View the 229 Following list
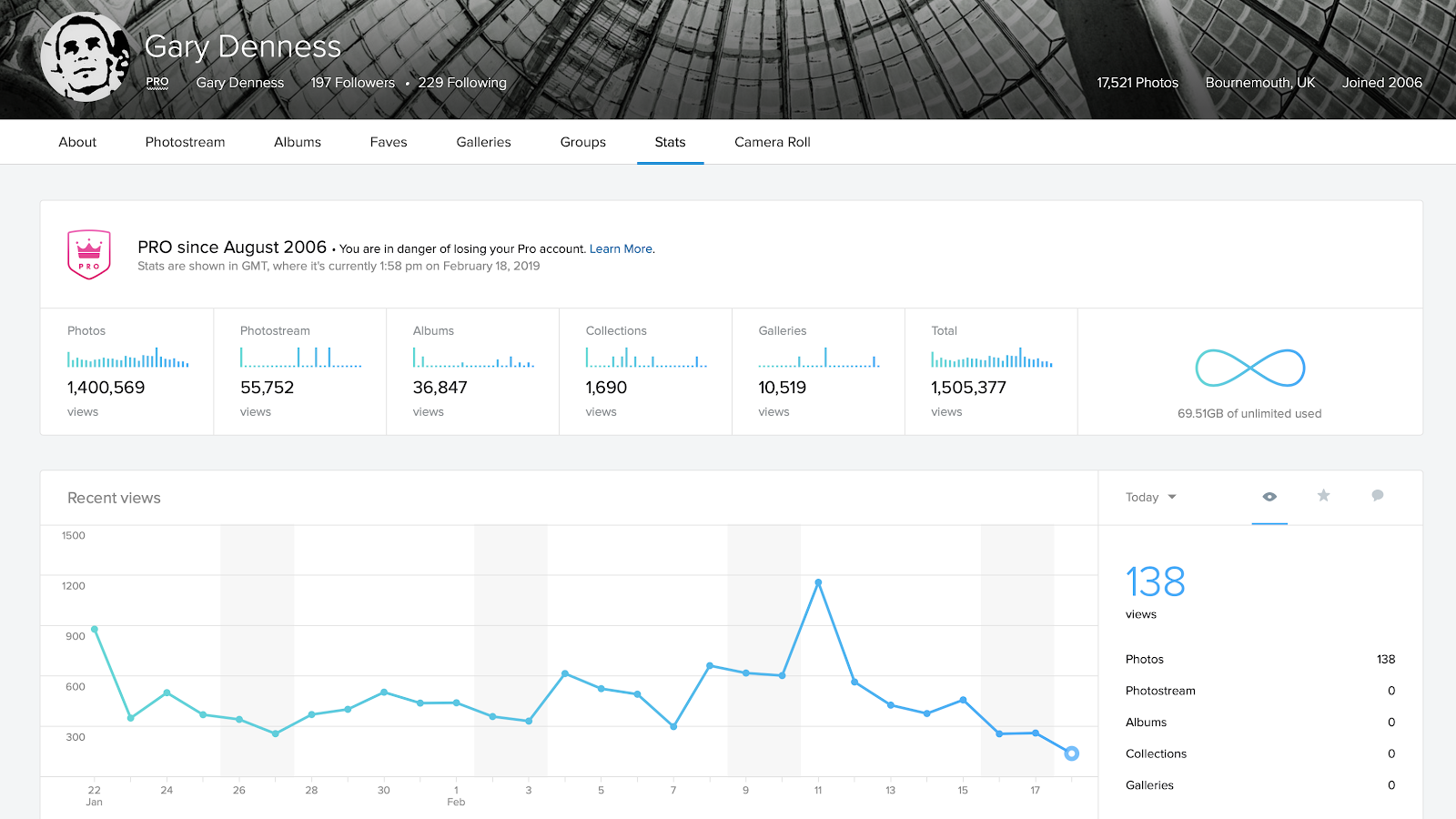Screen dimensions: 1456x819 [x=462, y=83]
